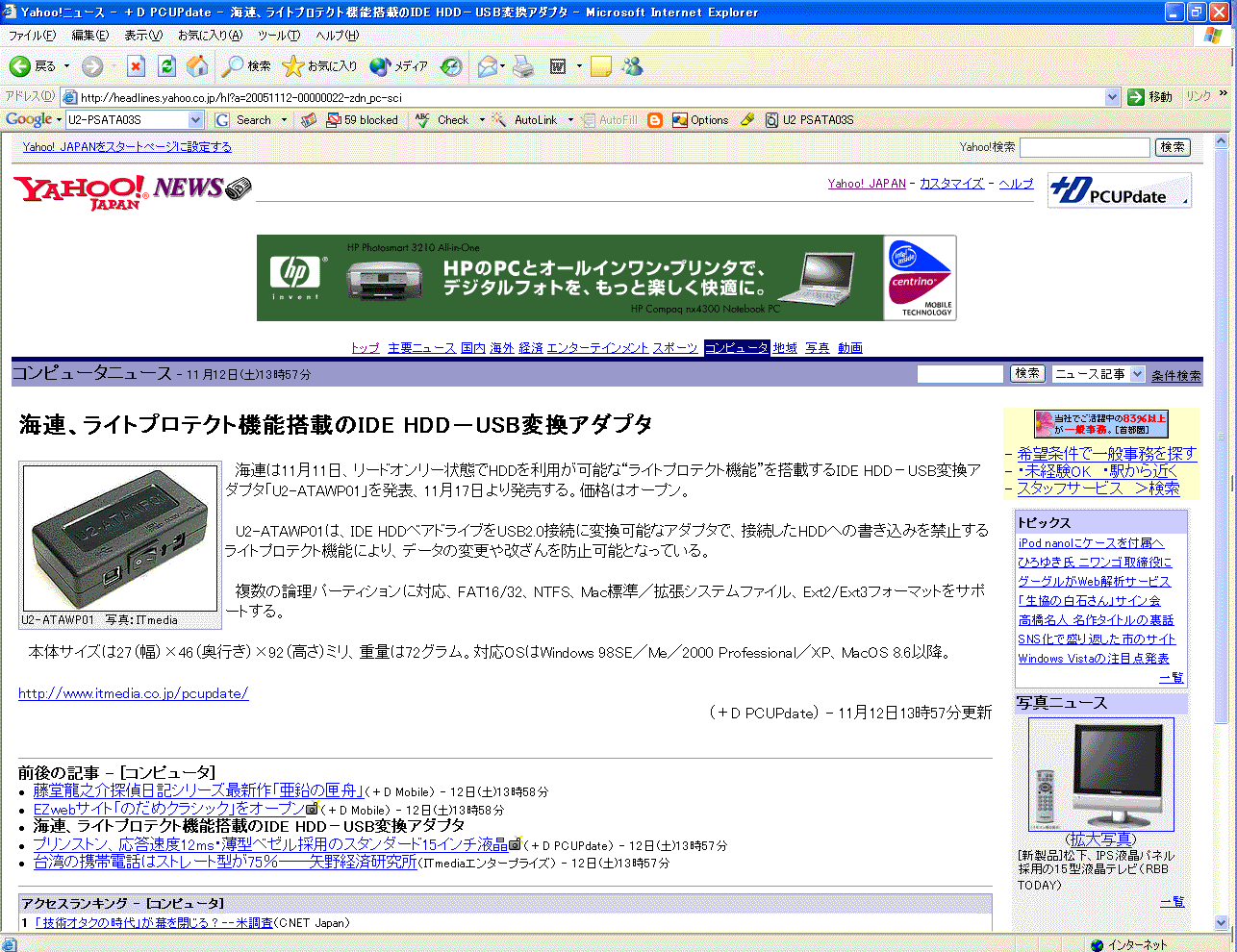Image resolution: width=1237 pixels, height=952 pixels.
Task: Click the Google Search button on the toolbar
Action: point(244,120)
